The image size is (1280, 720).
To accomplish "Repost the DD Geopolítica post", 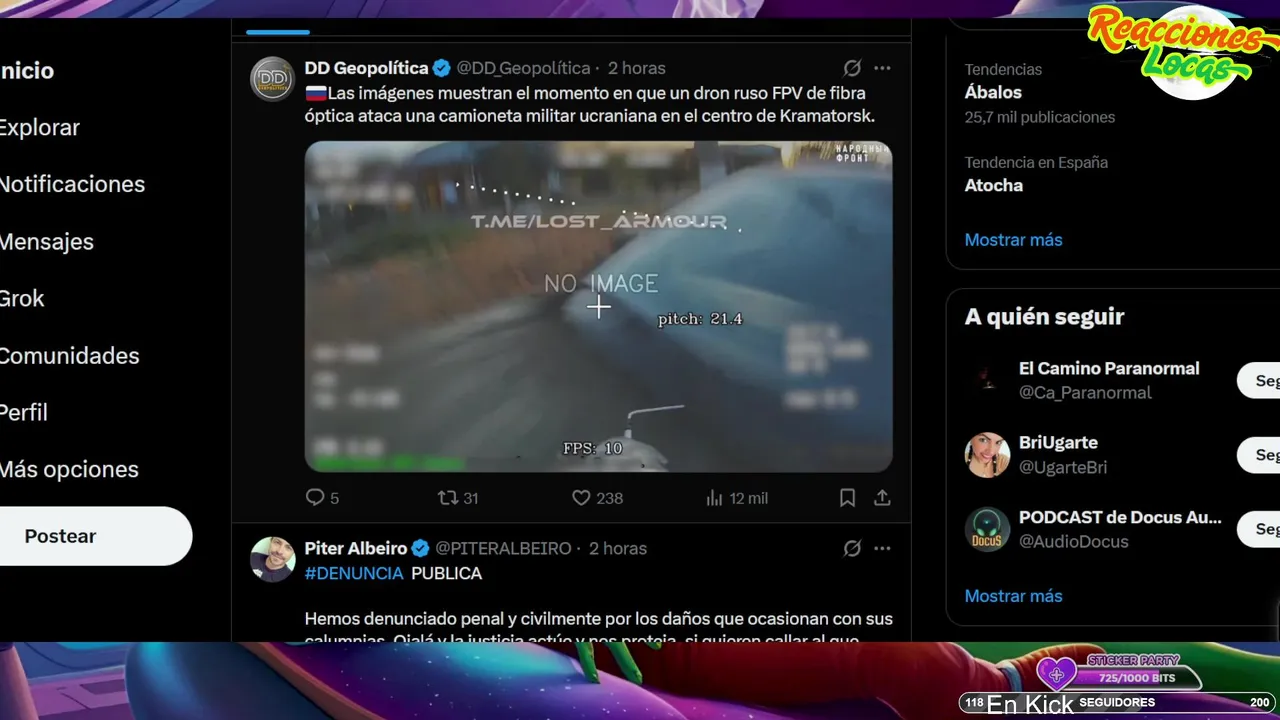I will (x=458, y=497).
